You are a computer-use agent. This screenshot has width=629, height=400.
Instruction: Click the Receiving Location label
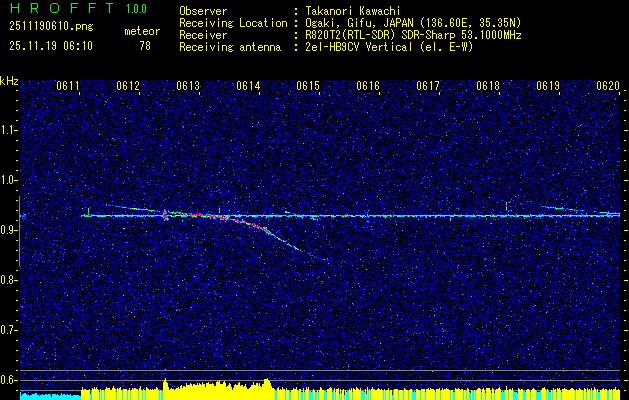click(x=233, y=23)
